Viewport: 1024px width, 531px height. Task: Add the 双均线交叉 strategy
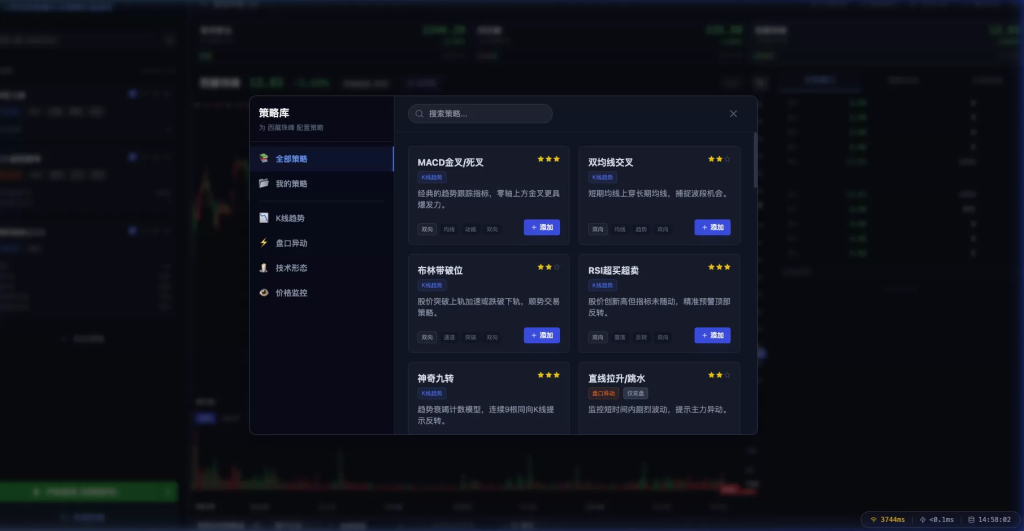point(712,227)
